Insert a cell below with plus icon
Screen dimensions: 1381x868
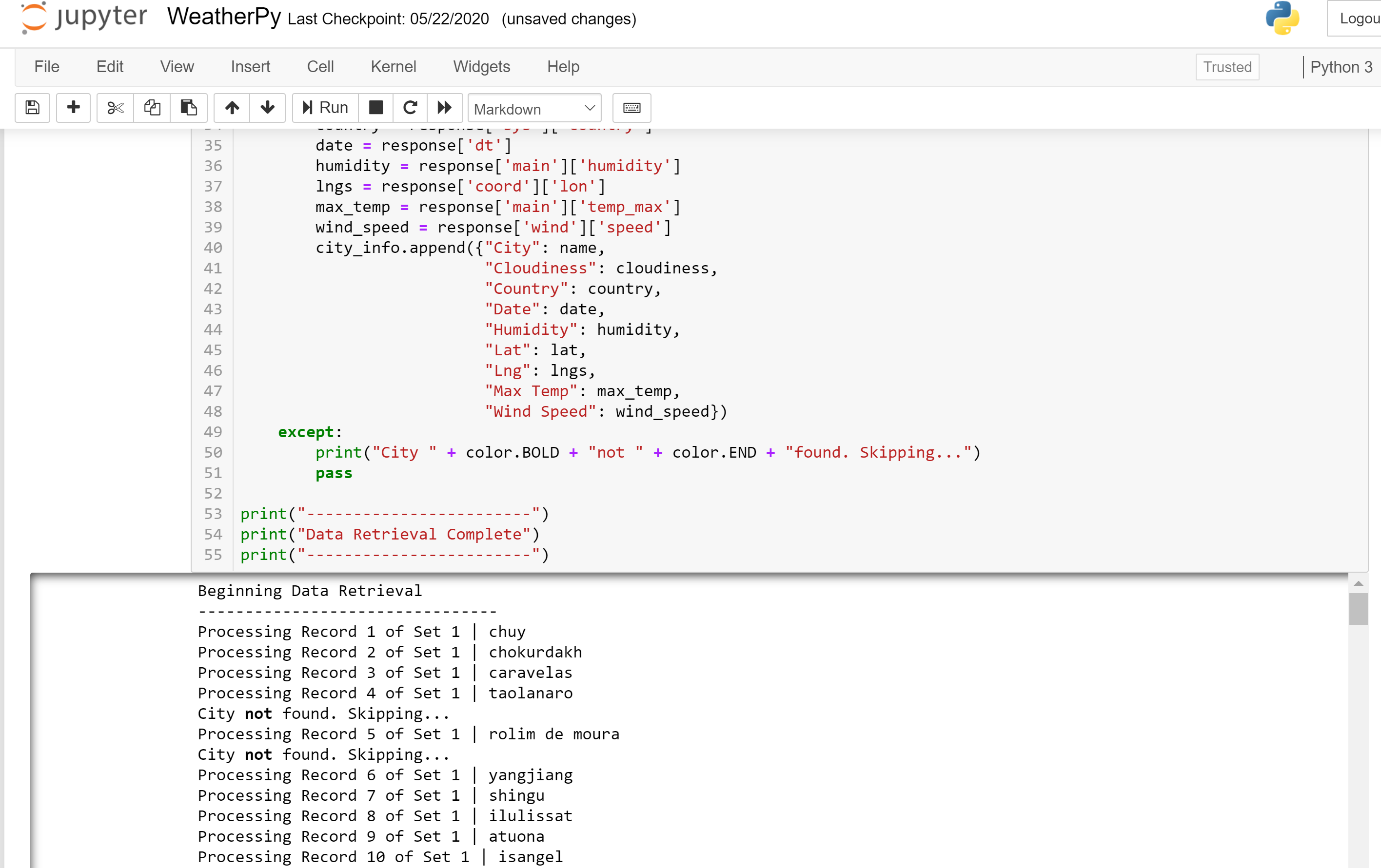click(73, 108)
